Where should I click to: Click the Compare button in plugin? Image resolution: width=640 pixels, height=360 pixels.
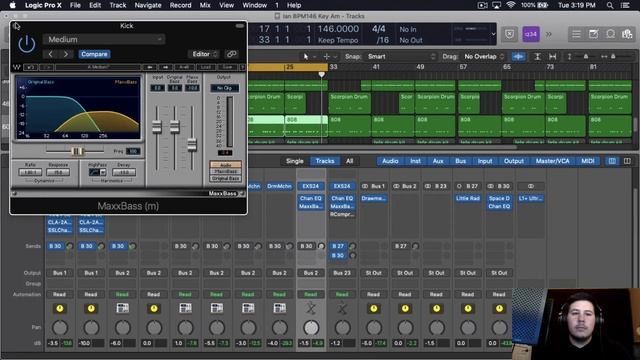coord(94,54)
